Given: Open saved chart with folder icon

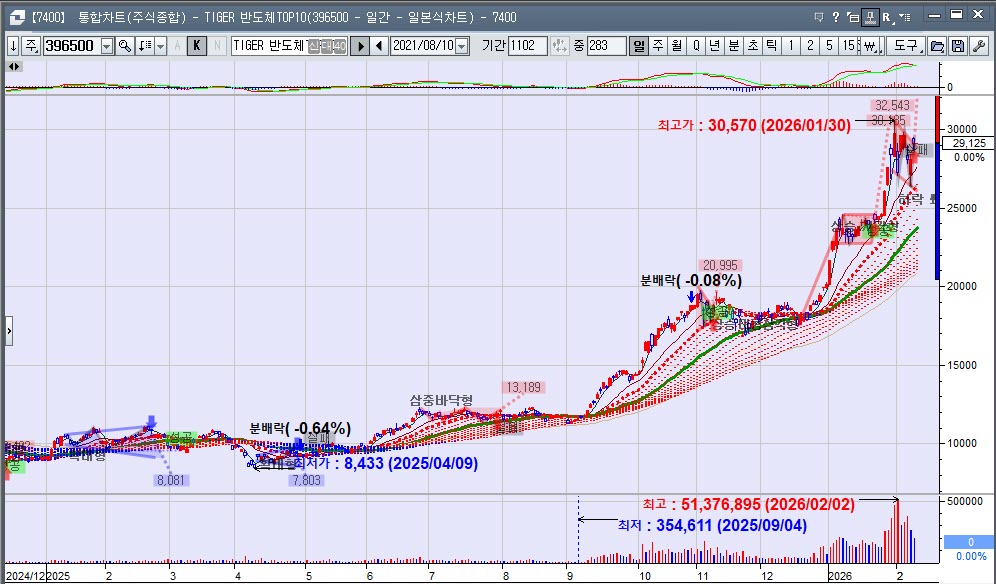Looking at the screenshot, I should click(937, 46).
